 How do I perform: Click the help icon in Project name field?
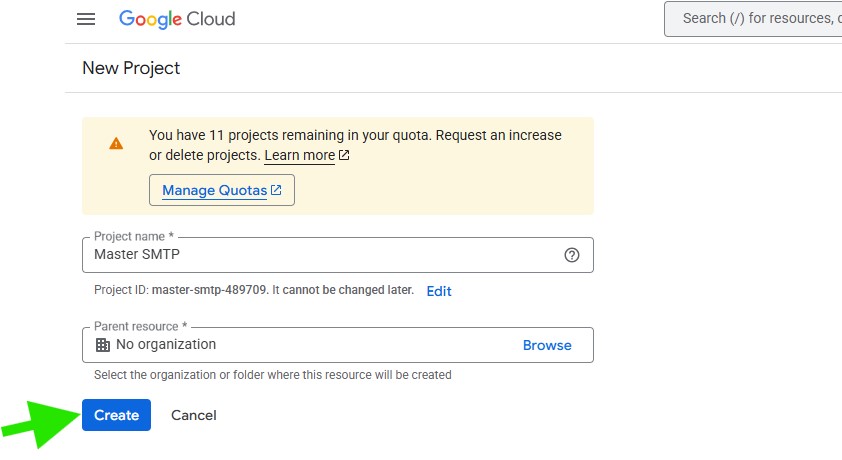pyautogui.click(x=572, y=255)
